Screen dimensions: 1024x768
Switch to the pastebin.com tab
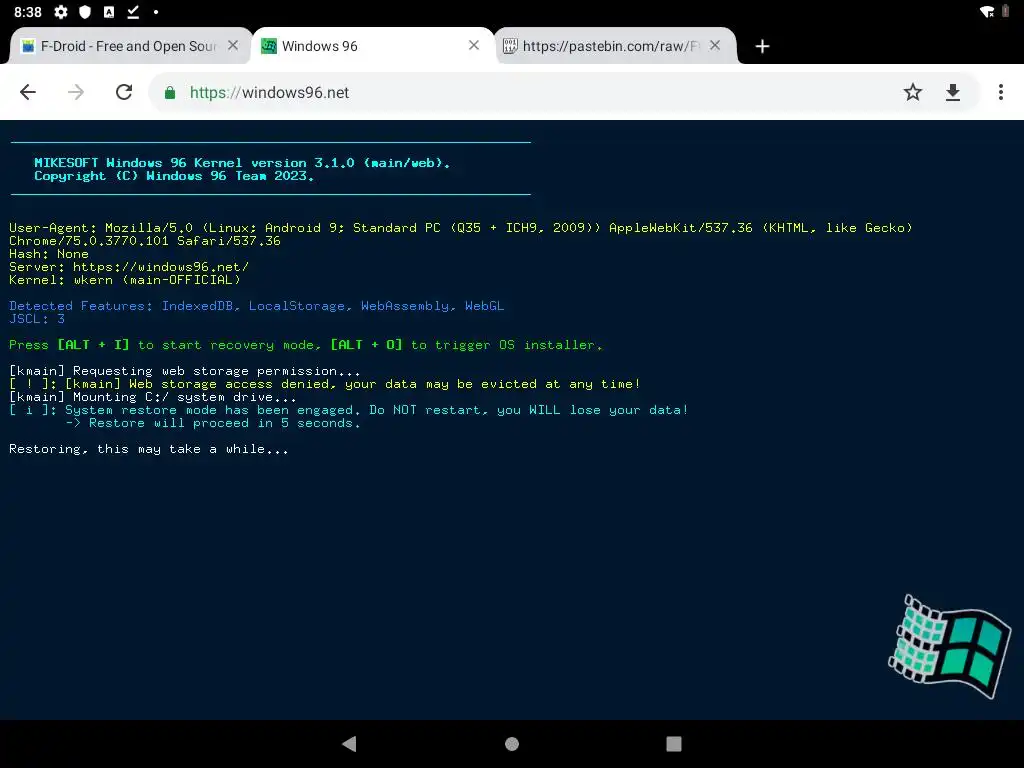click(614, 46)
